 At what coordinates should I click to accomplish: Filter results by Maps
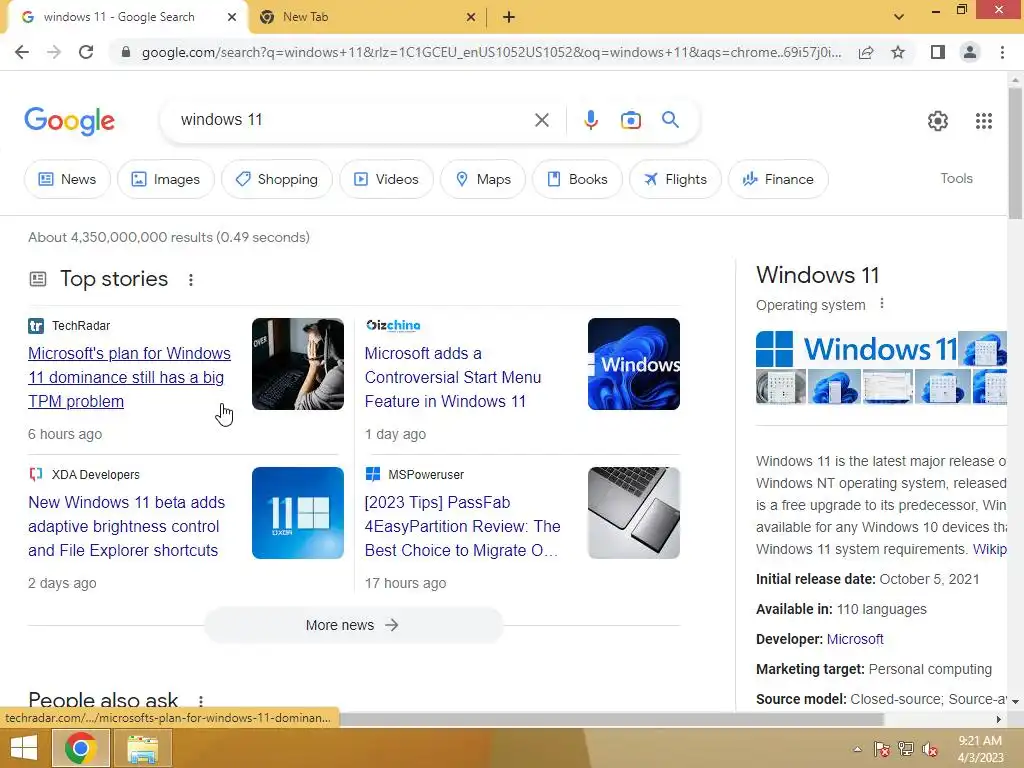pos(483,179)
